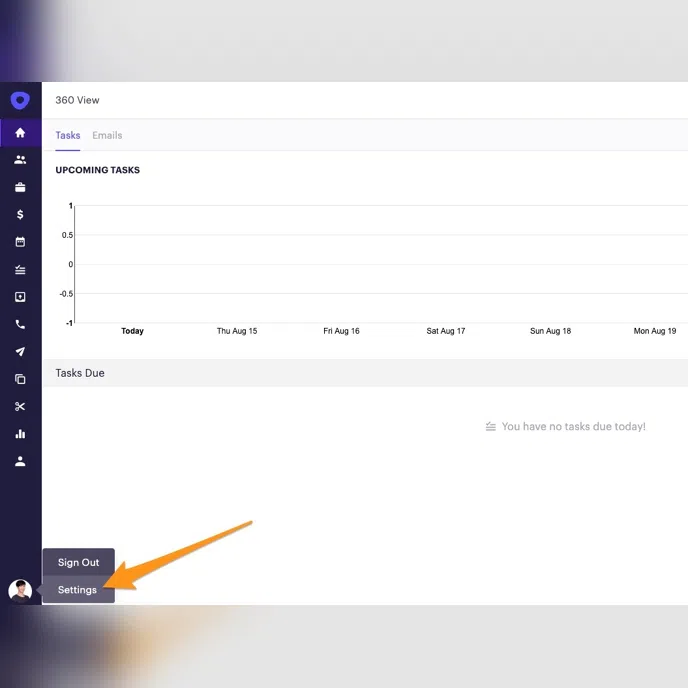Switch to the Tasks tab

tap(68, 135)
